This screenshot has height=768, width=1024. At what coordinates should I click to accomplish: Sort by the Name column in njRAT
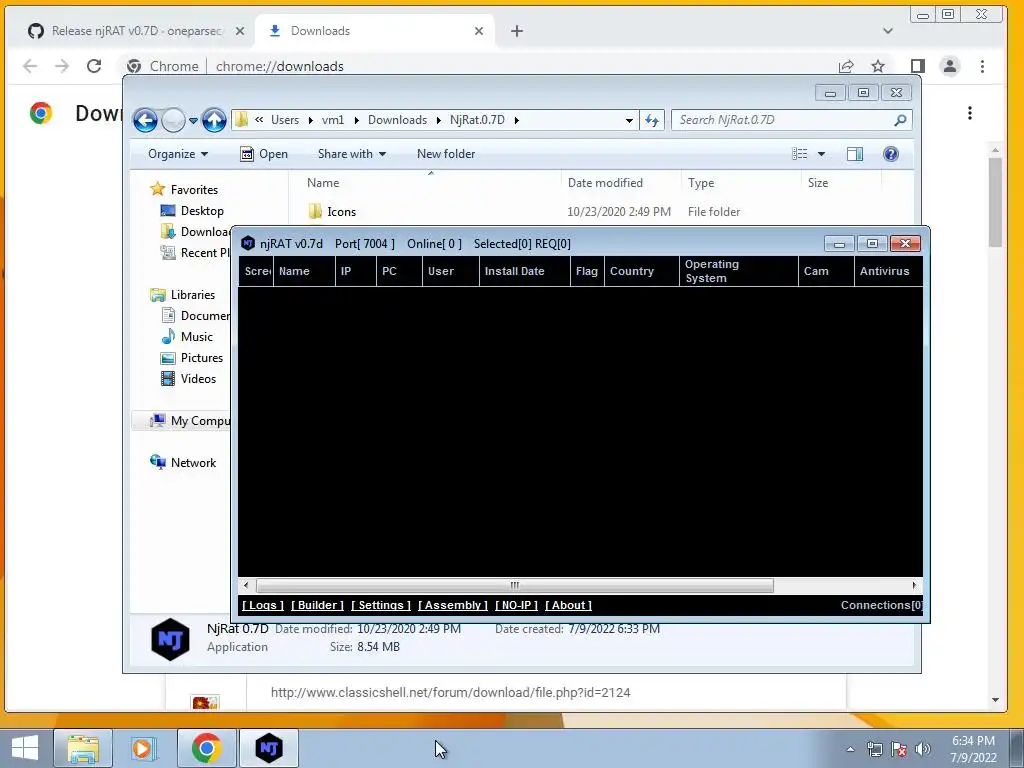304,271
